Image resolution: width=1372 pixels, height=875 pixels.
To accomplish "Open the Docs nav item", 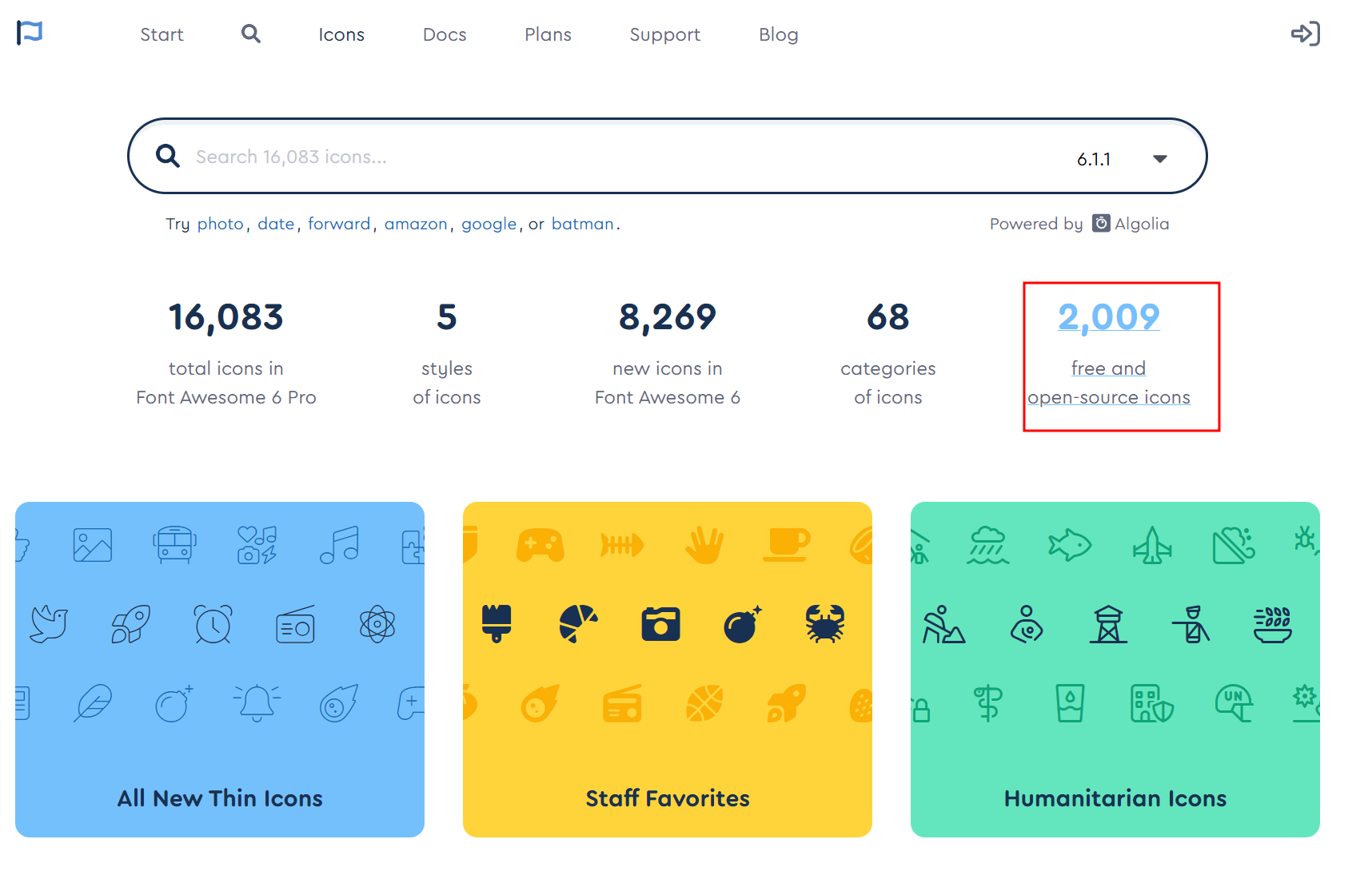I will coord(445,34).
